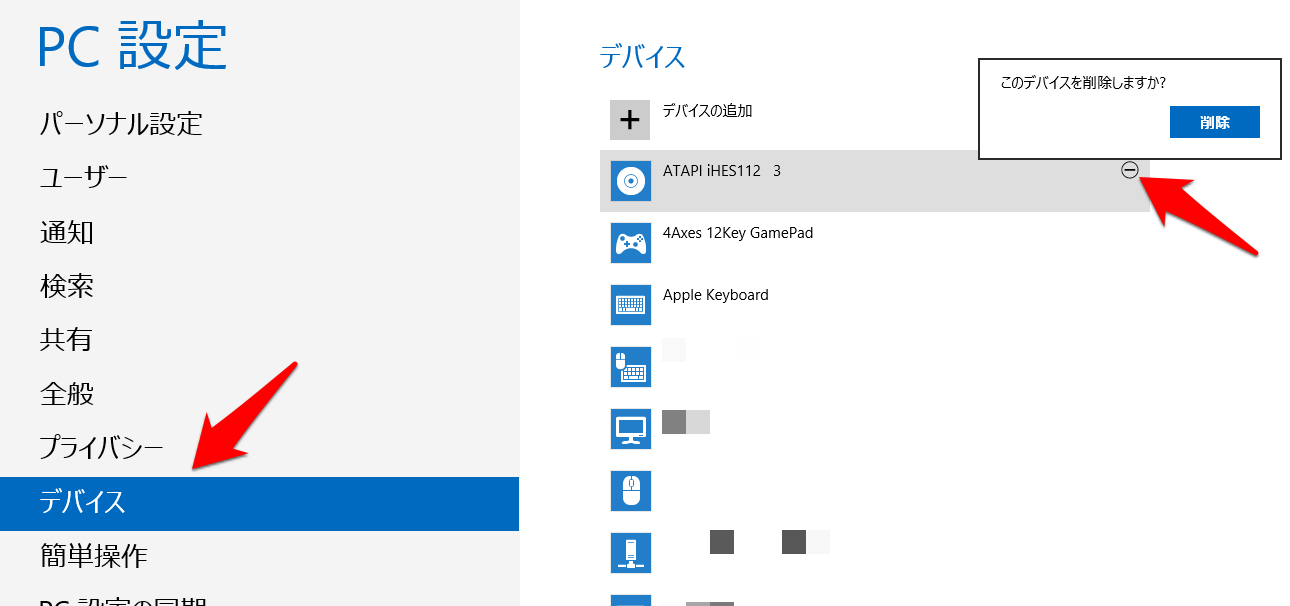Select the ATAPI iHES112 device name
Screen dimensions: 1290x606
722,171
